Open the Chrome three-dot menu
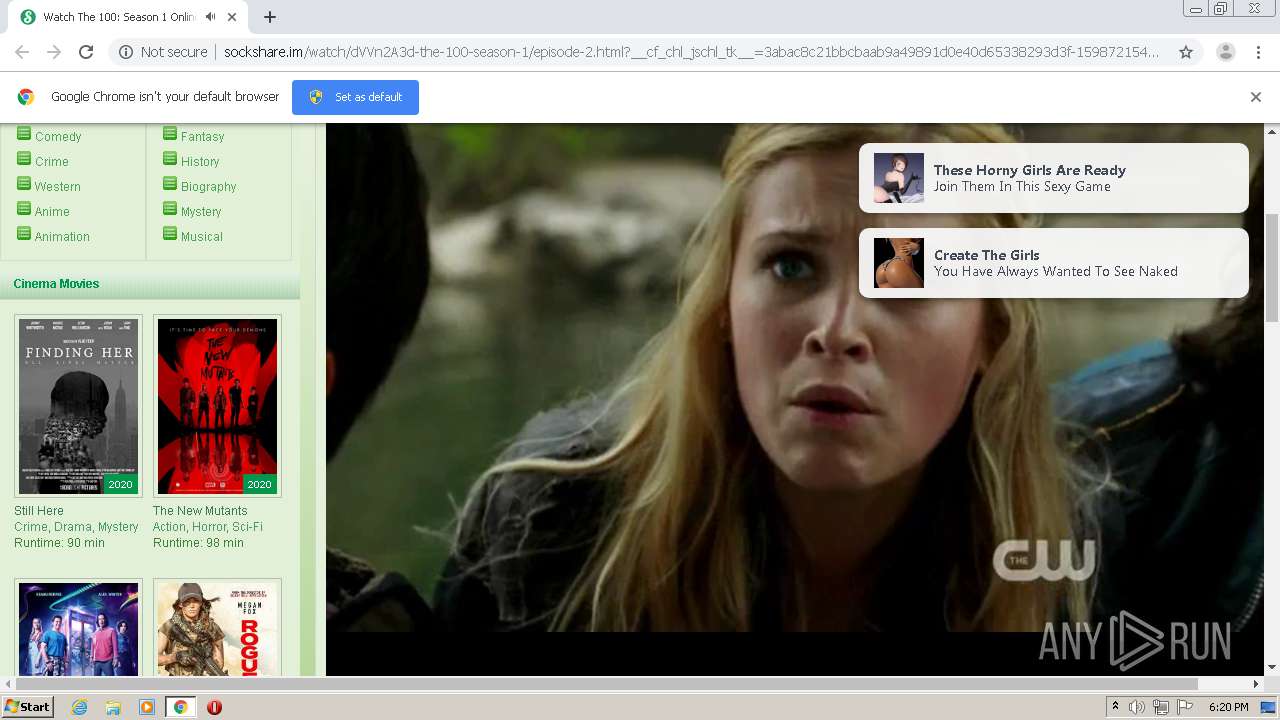The height and width of the screenshot is (720, 1280). (1258, 52)
